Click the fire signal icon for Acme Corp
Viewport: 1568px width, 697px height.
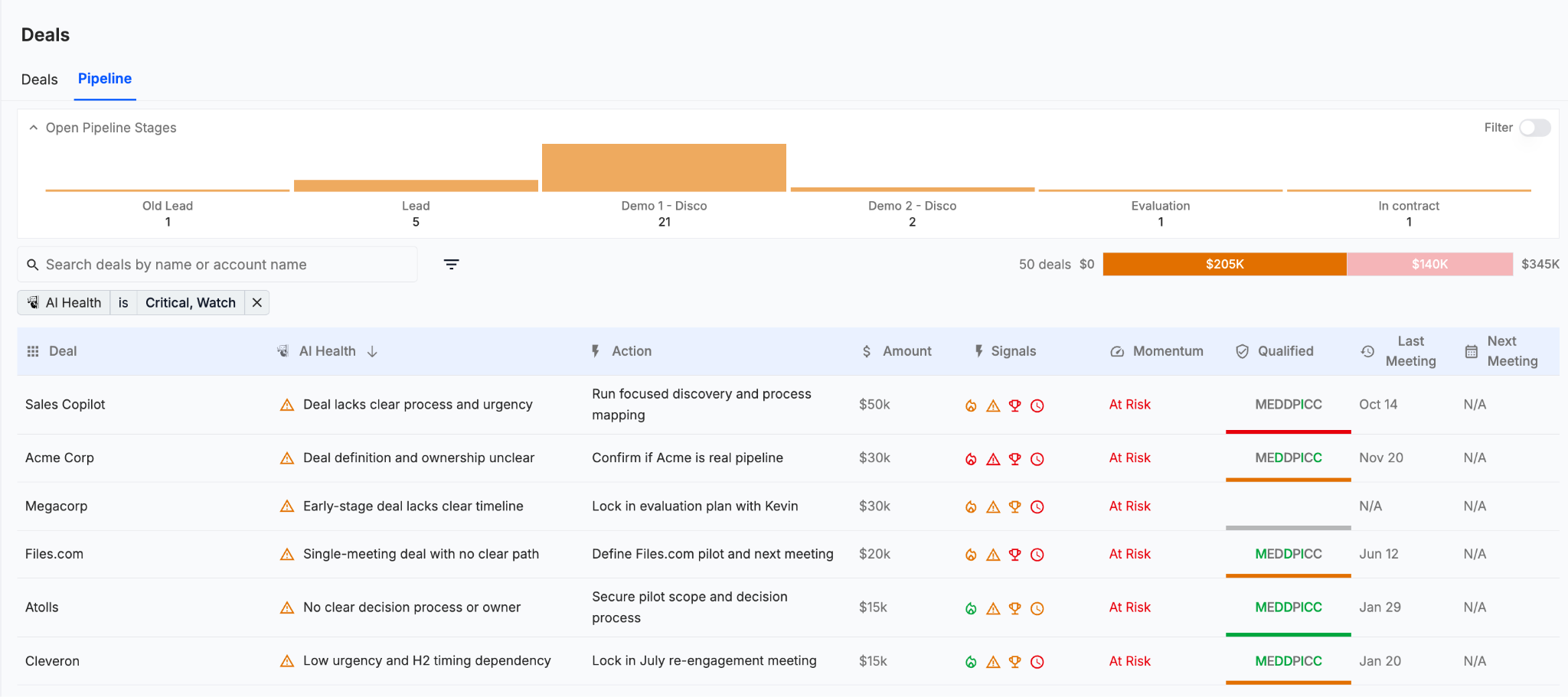(971, 459)
